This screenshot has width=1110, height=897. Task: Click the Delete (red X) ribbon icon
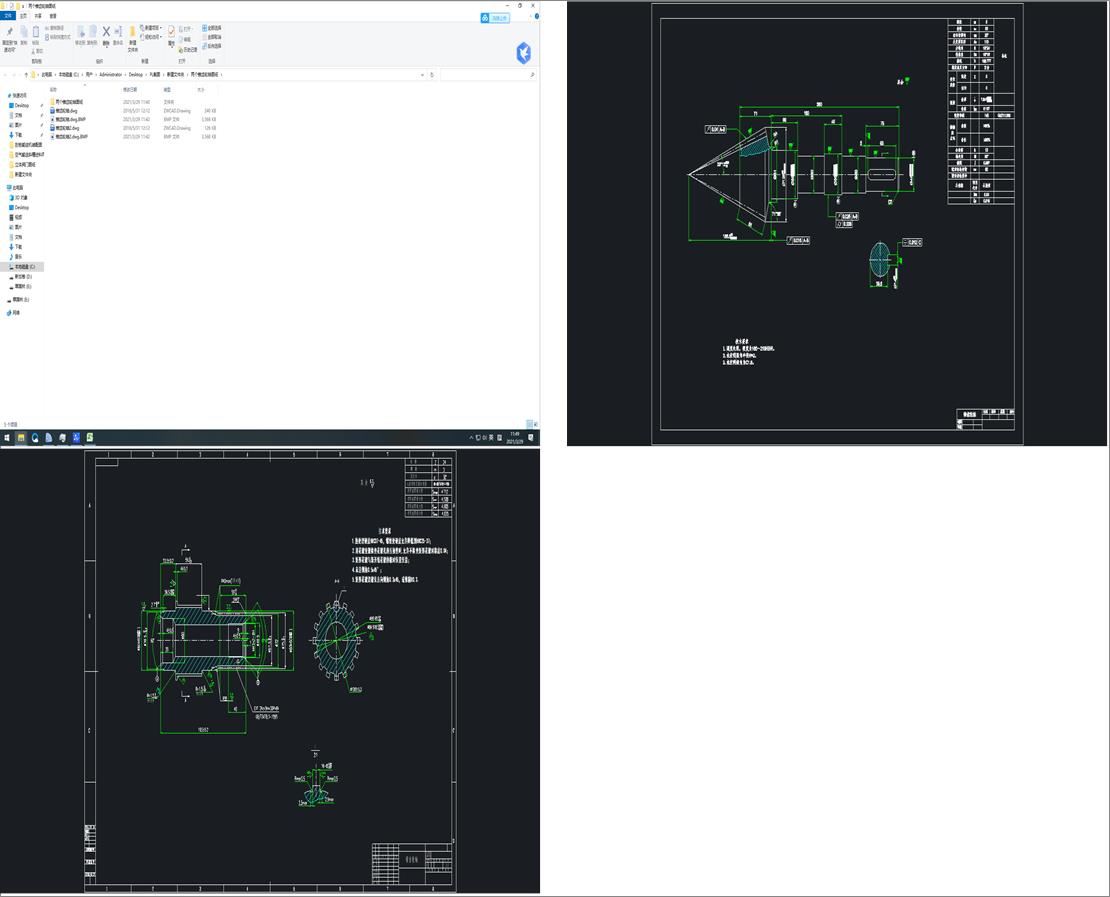tap(106, 33)
